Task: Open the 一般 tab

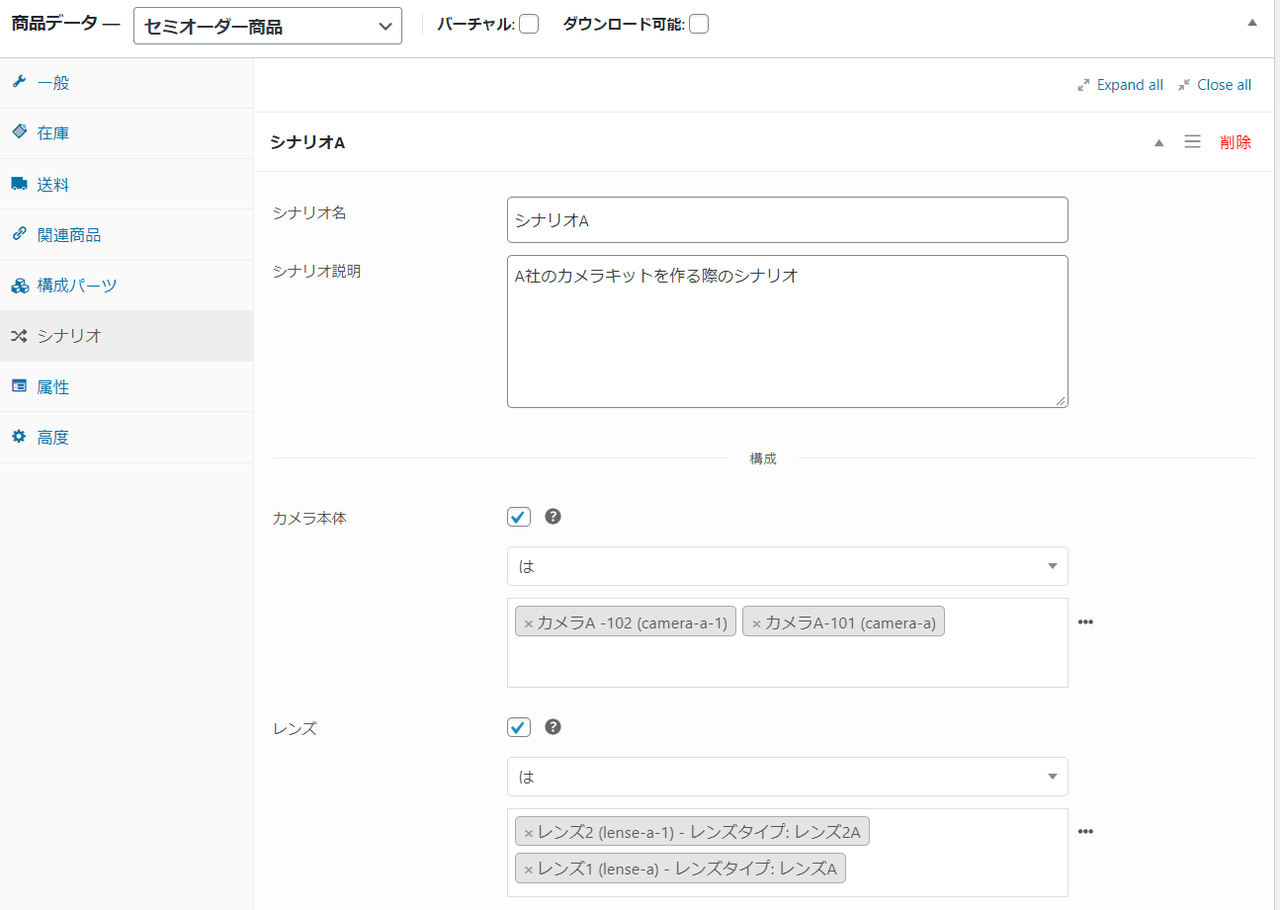Action: coord(126,82)
